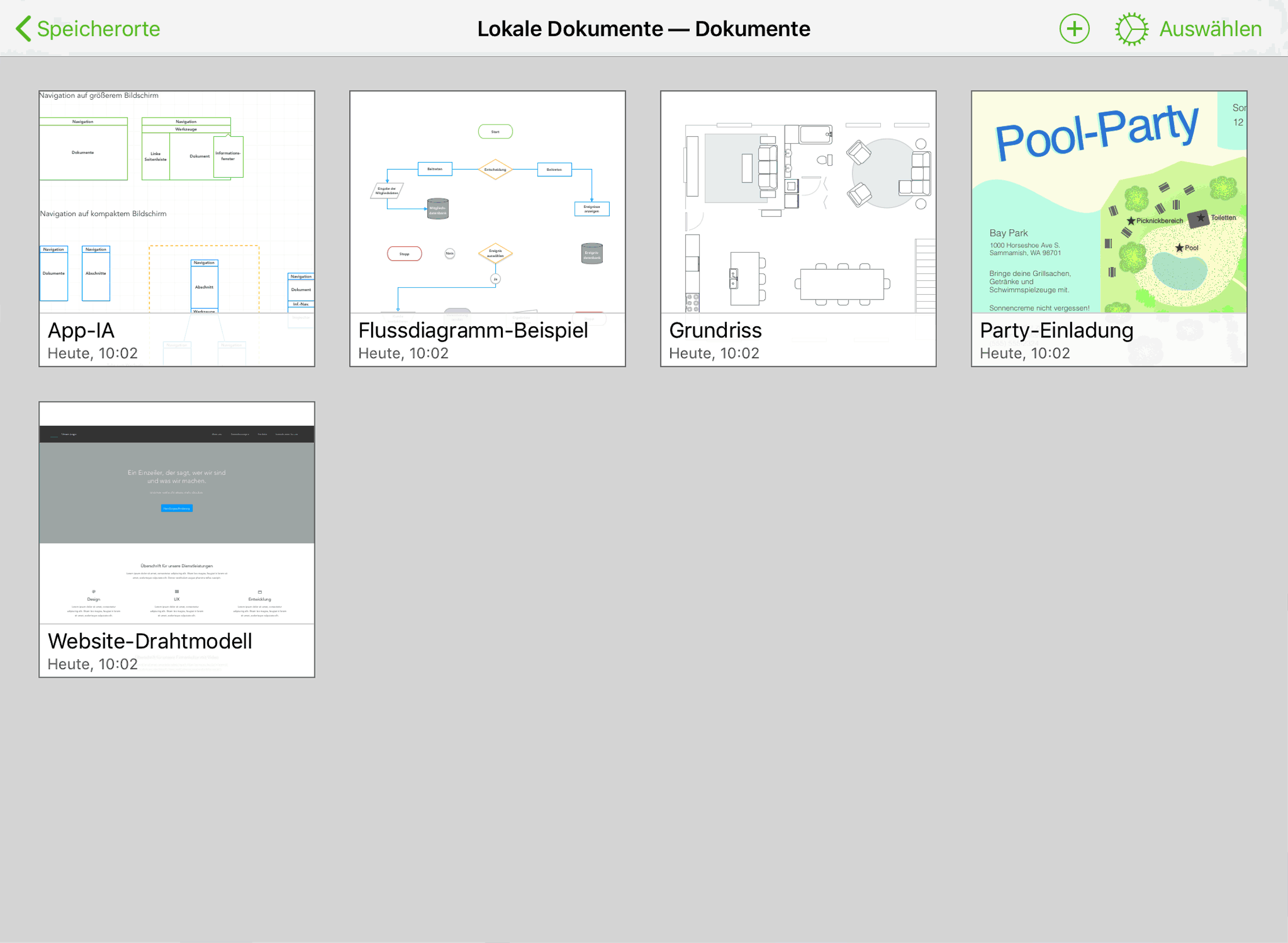Select the title text Grundriss
Screen dimensions: 1288x943
[715, 330]
